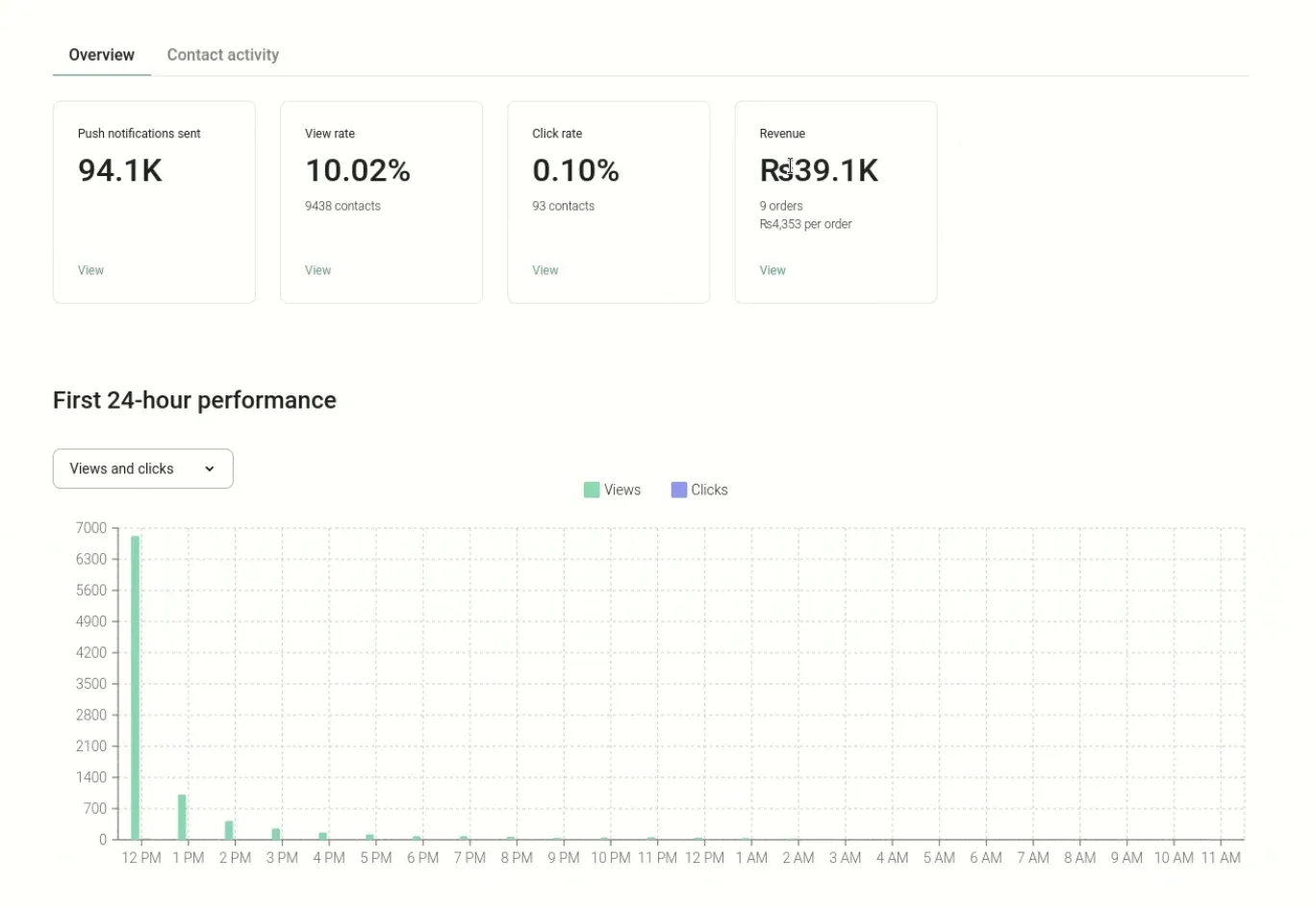
Task: Click the 9 orders text
Action: [x=781, y=206]
